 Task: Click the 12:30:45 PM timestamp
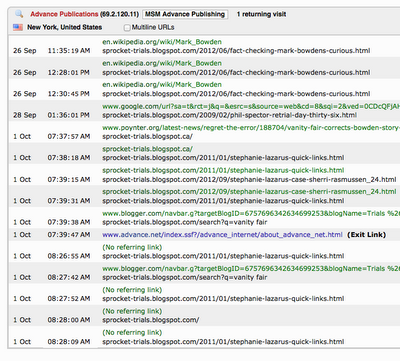(x=69, y=94)
